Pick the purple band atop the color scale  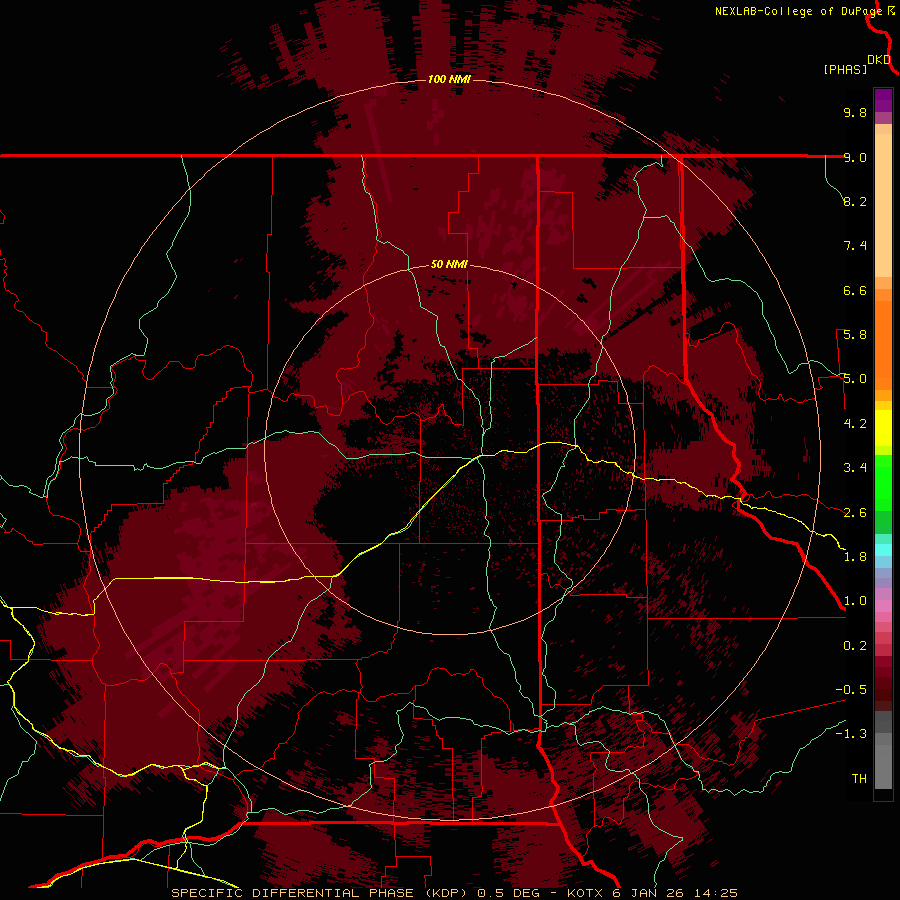[883, 100]
